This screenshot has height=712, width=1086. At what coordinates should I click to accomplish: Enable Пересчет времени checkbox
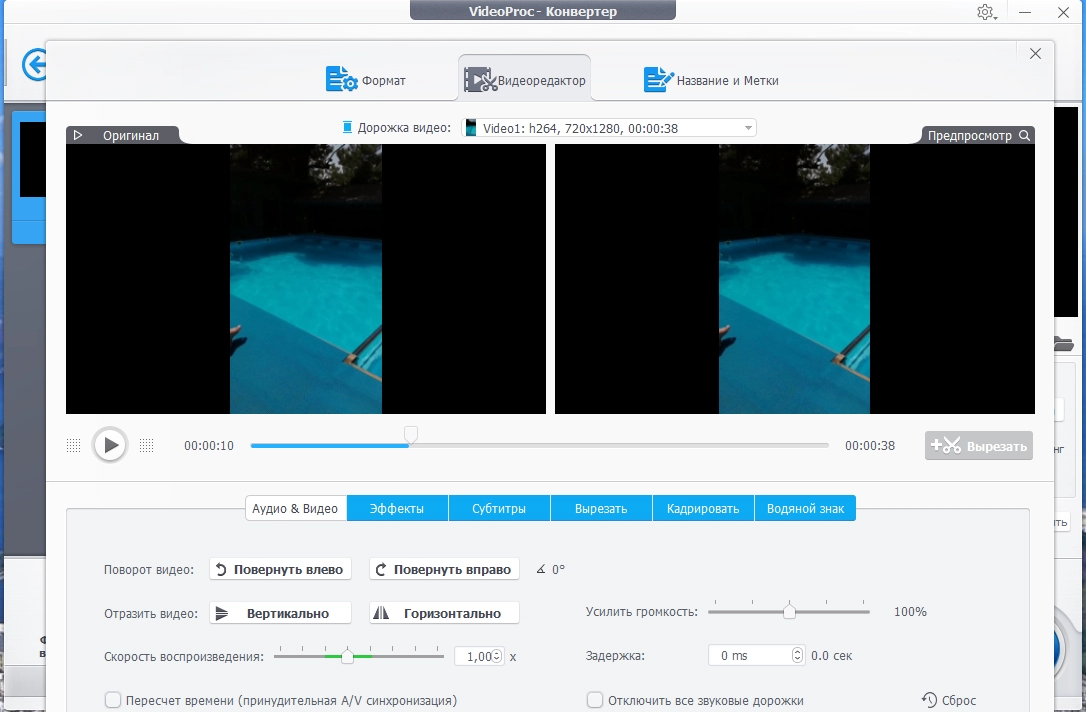(x=113, y=700)
